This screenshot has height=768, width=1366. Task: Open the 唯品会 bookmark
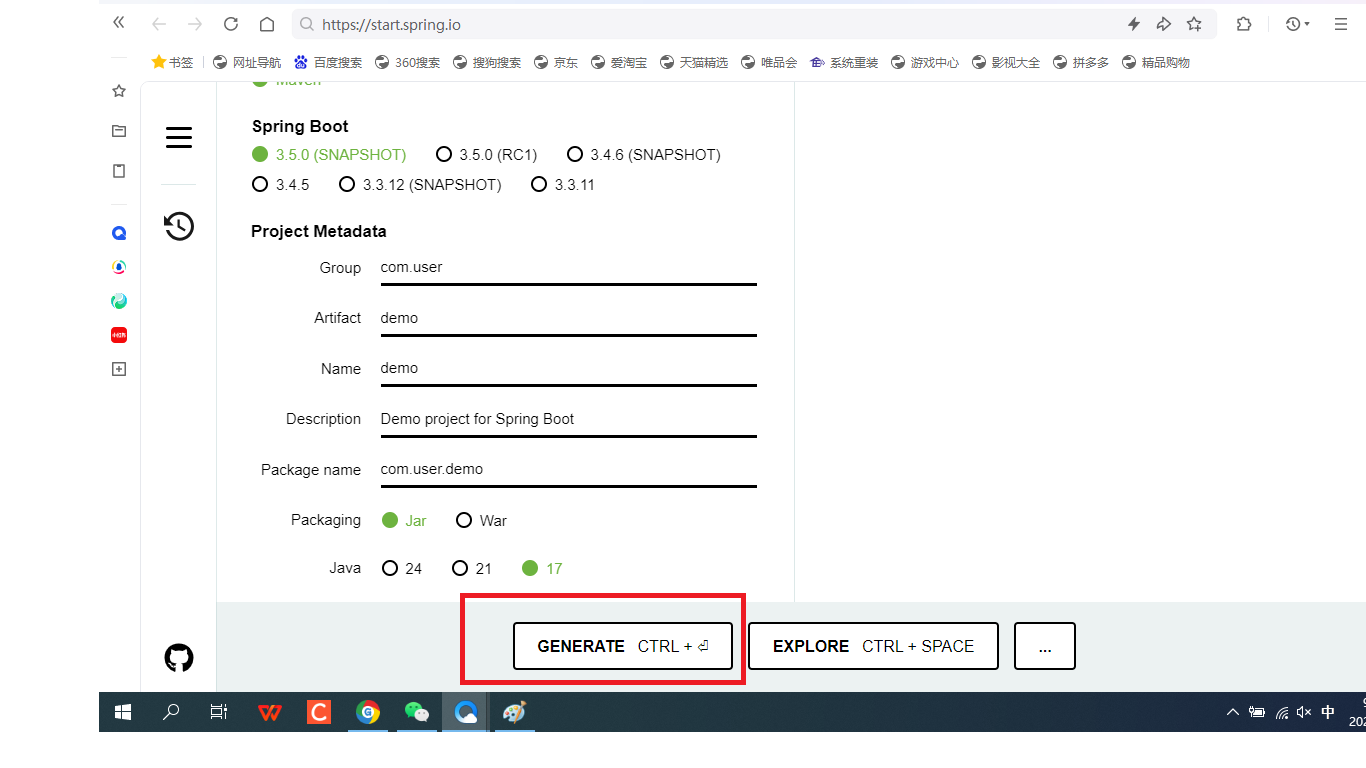(769, 62)
